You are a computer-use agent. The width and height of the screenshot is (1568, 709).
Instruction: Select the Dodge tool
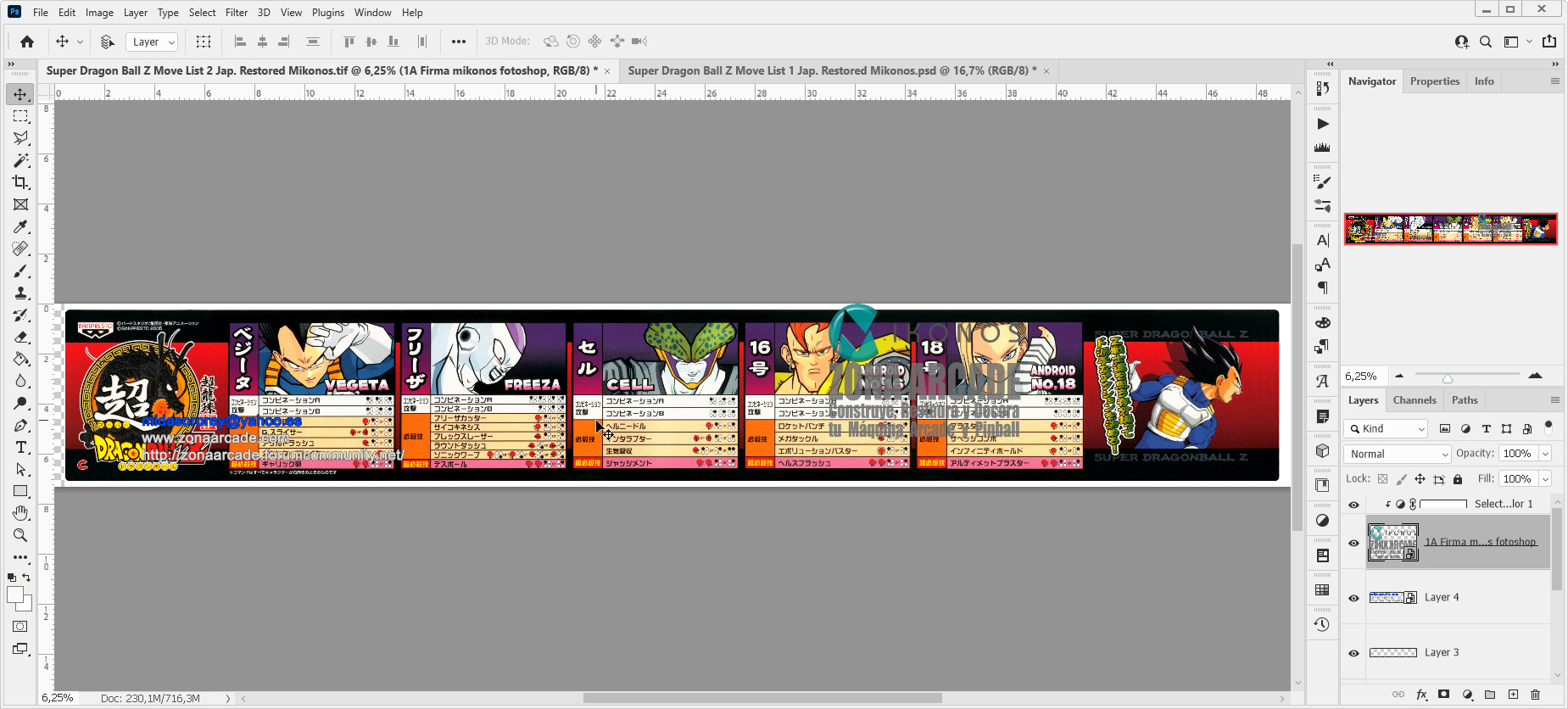point(20,403)
